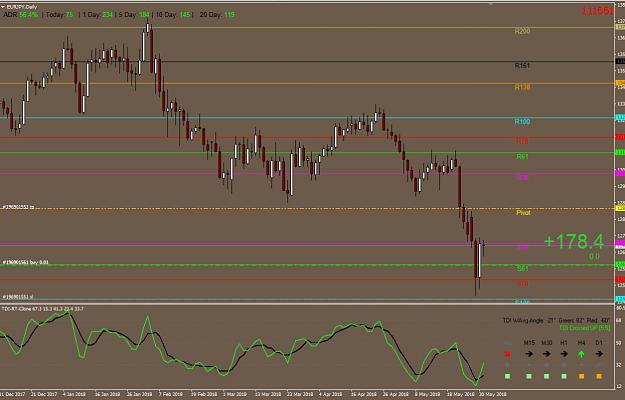625x400 pixels.
Task: Click the +178.4 profit readout
Action: pos(574,241)
